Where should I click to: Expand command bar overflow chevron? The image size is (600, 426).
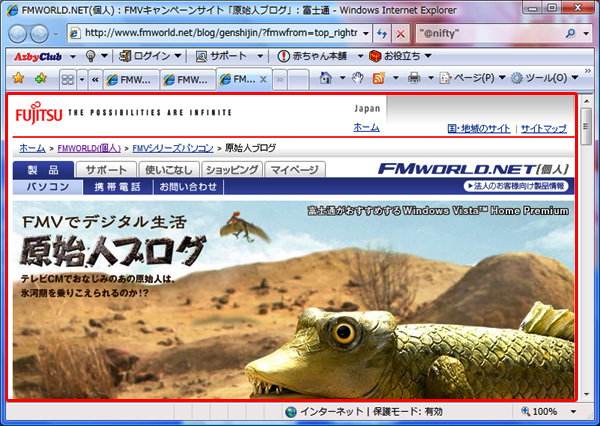coord(588,71)
